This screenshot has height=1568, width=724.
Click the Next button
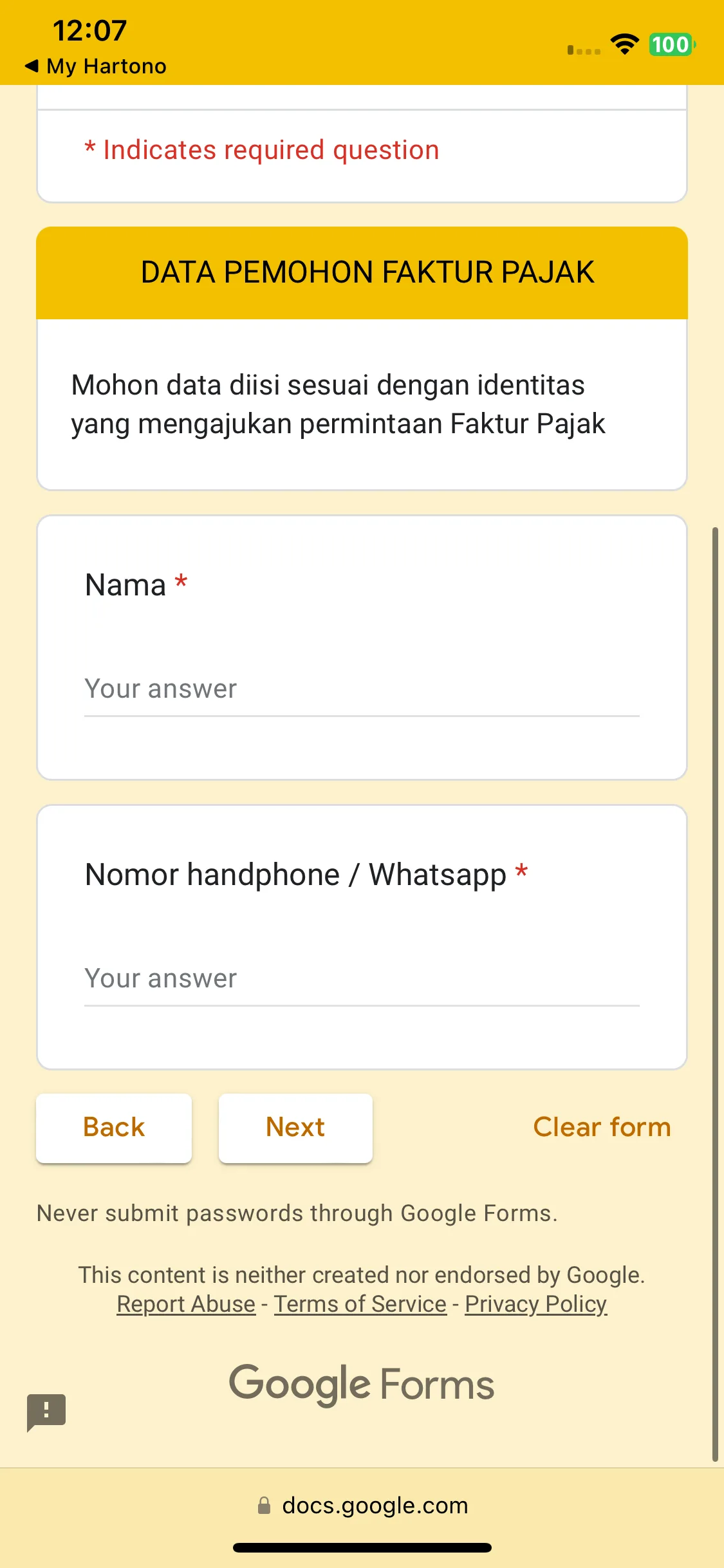click(x=295, y=1128)
